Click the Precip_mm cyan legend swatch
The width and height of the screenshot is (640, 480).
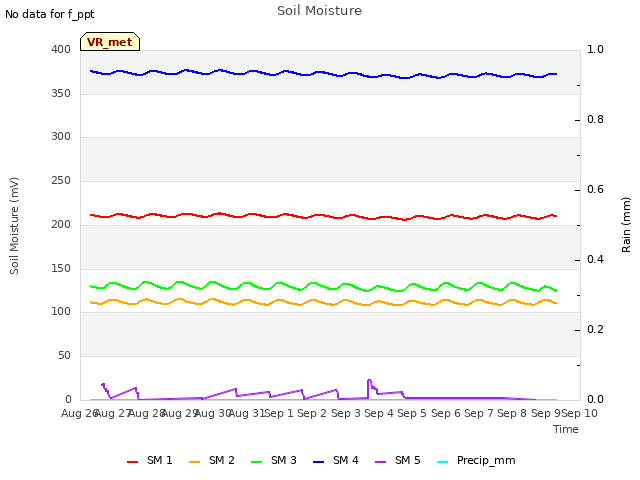click(442, 462)
